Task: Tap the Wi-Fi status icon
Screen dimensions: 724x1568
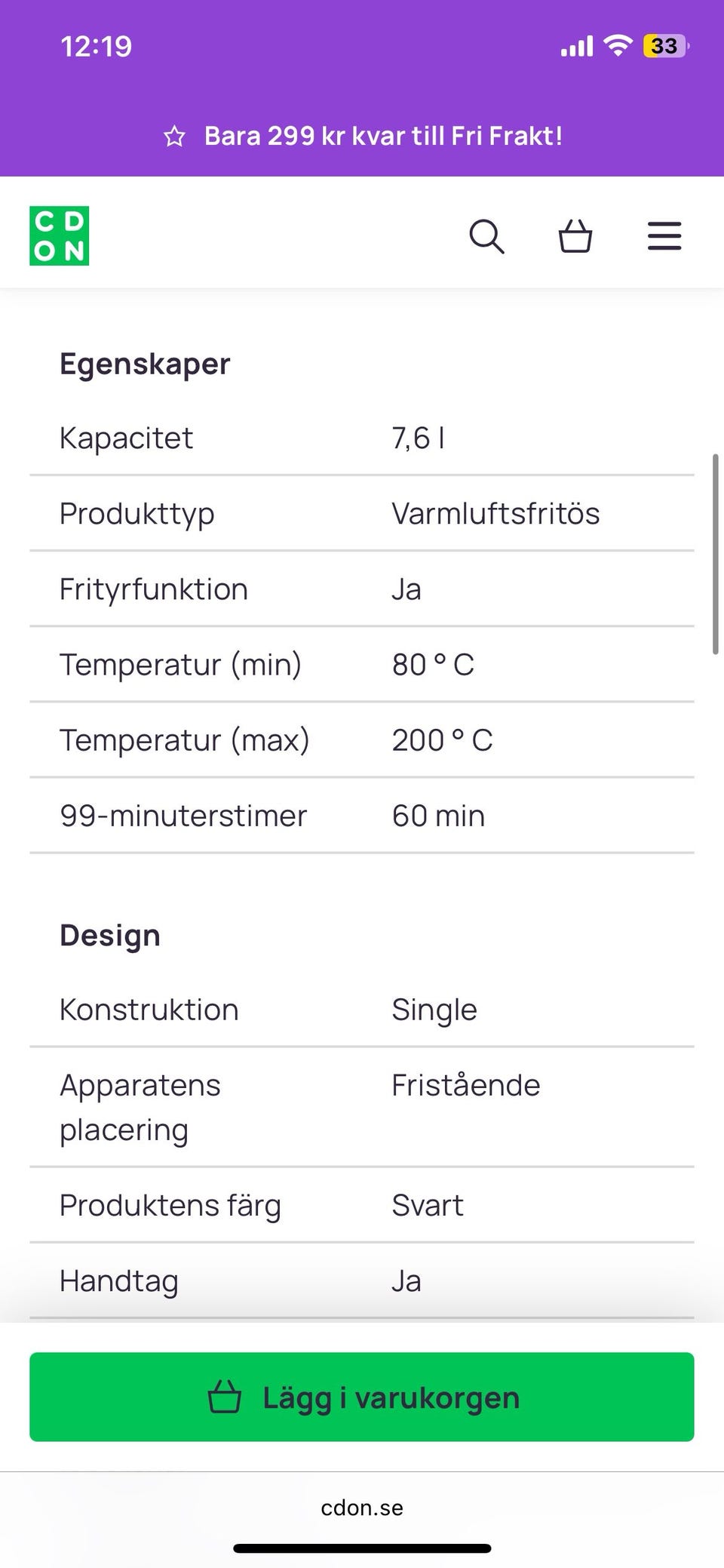Action: [x=618, y=46]
